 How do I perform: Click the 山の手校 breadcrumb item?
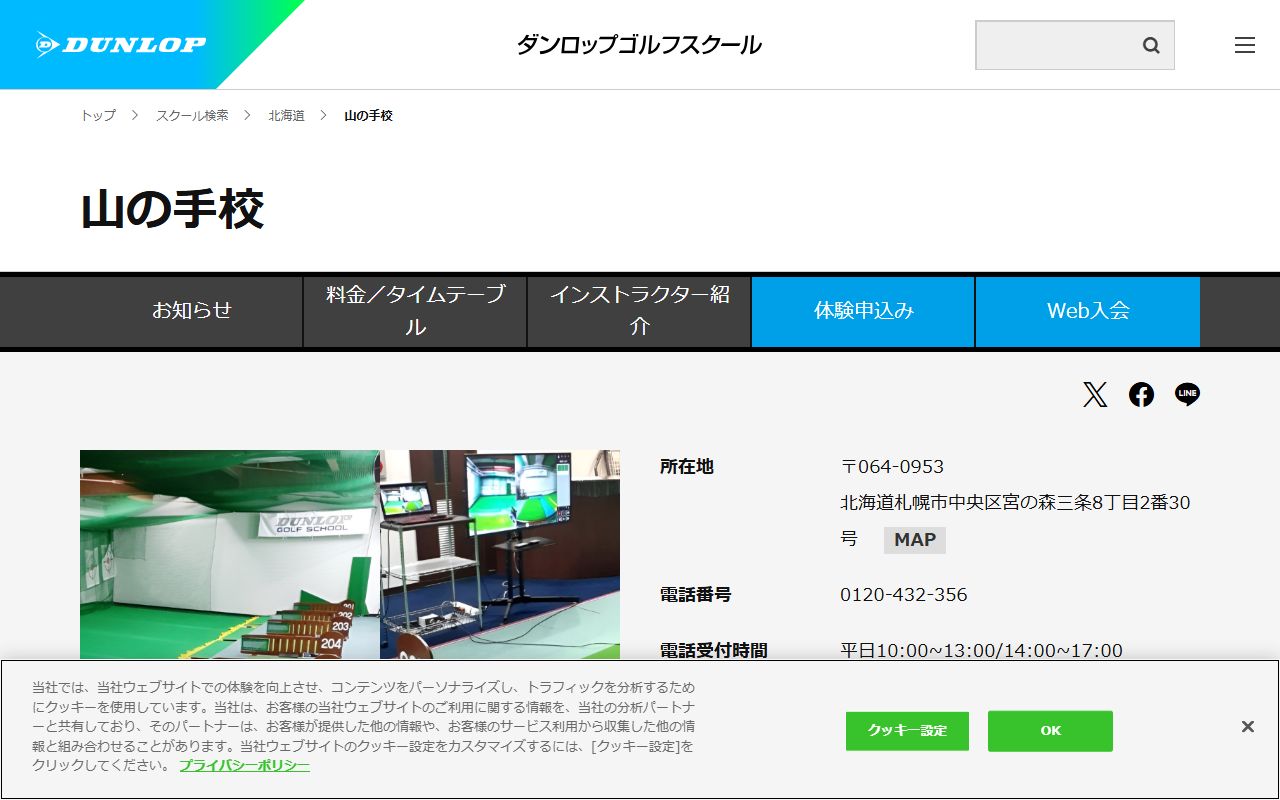[x=369, y=116]
